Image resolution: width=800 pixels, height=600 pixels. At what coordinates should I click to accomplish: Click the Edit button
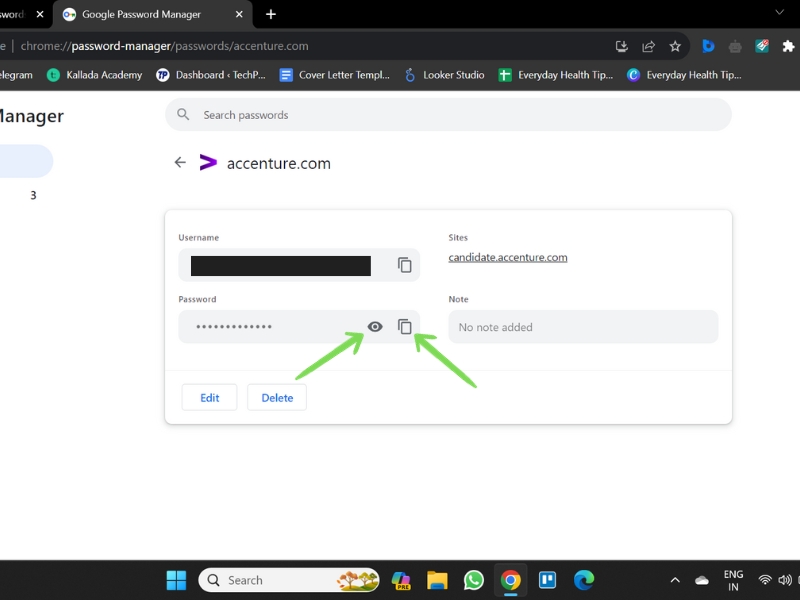coord(210,397)
